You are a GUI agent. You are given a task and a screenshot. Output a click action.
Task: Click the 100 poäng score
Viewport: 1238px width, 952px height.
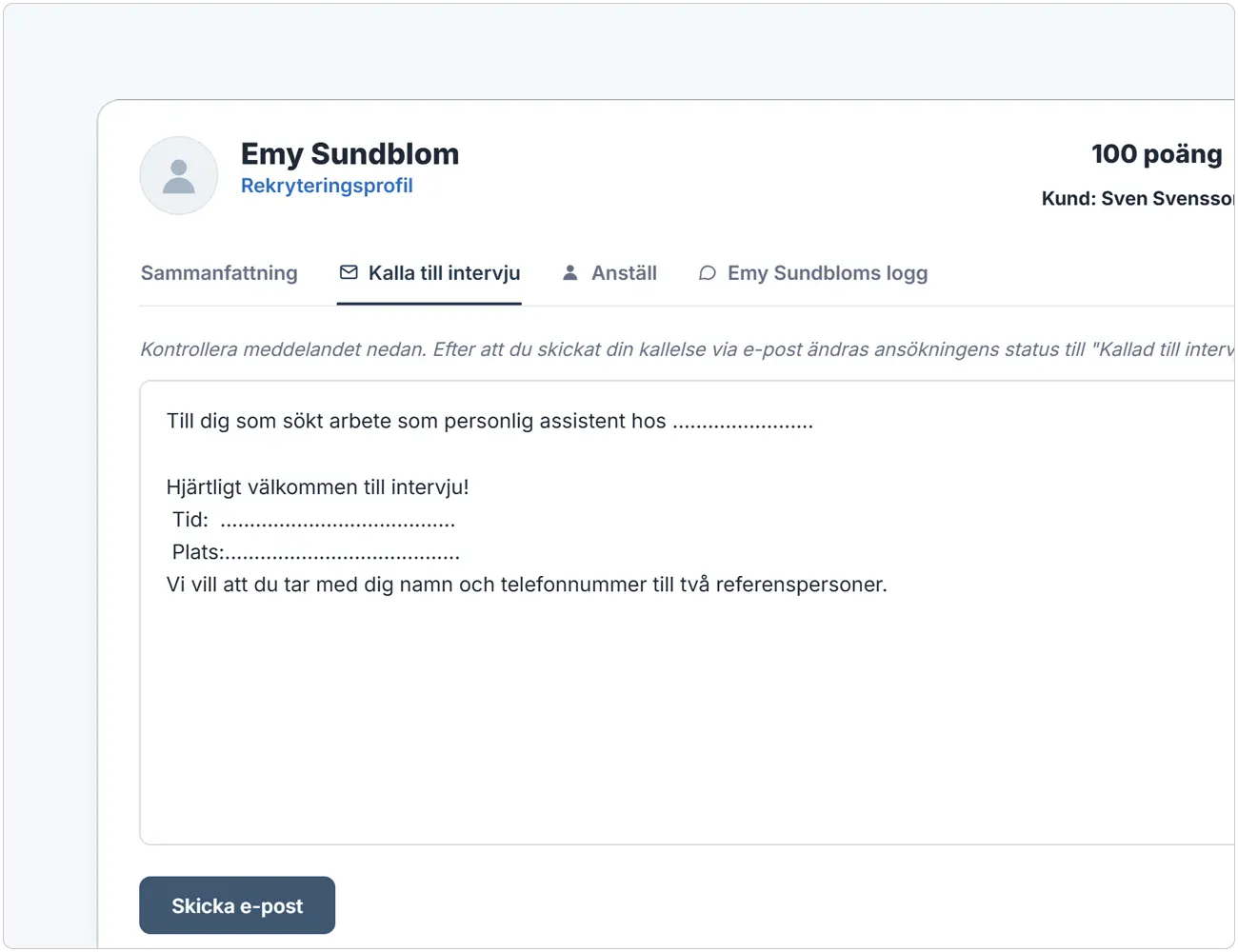click(x=1156, y=154)
